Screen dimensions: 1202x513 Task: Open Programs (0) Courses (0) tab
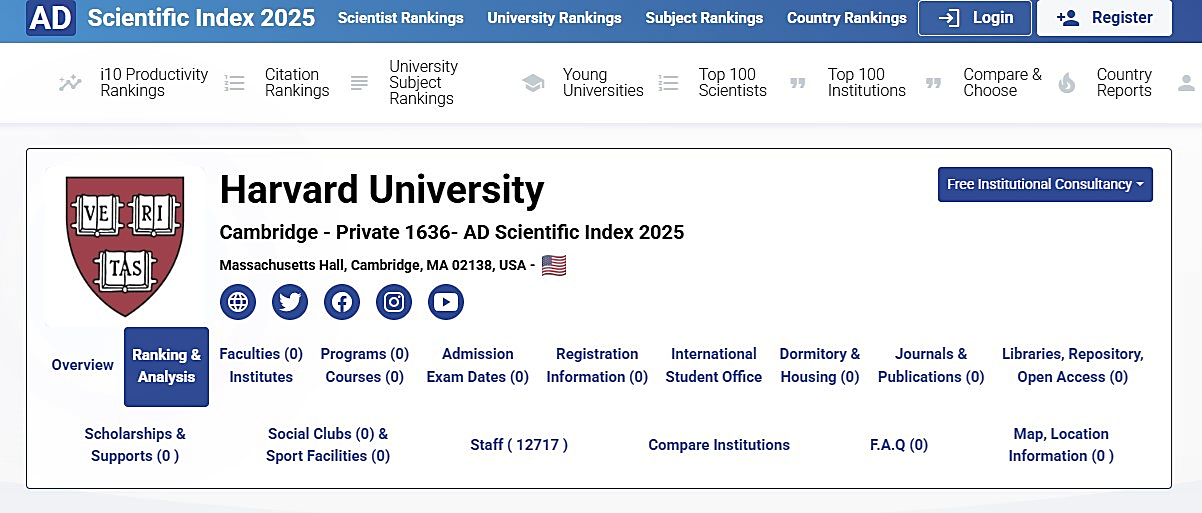pyautogui.click(x=365, y=365)
